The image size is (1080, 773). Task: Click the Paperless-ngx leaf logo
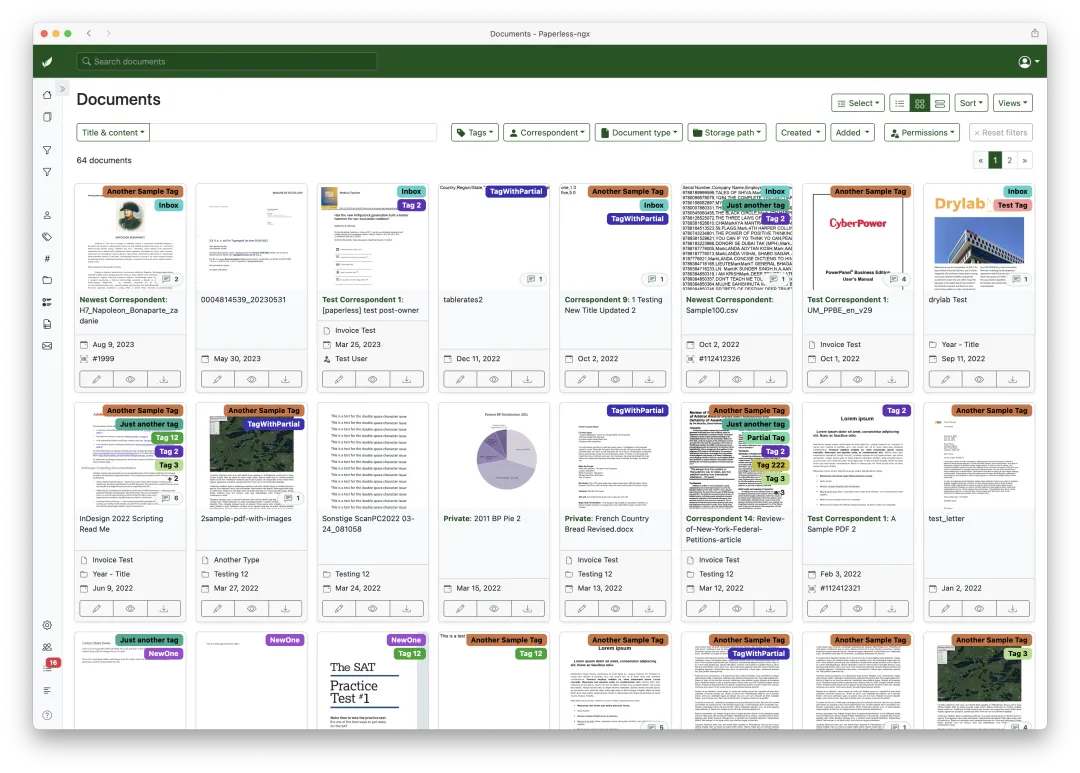click(x=47, y=62)
